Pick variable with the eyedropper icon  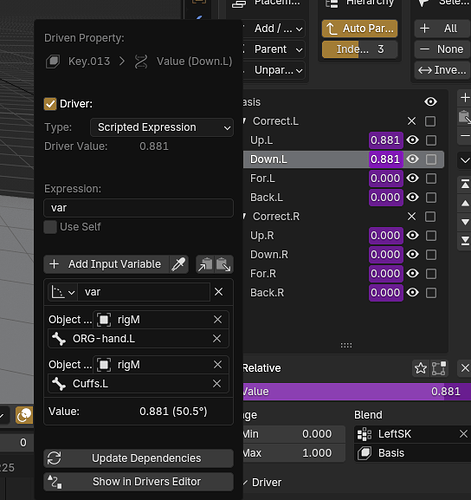[x=179, y=264]
